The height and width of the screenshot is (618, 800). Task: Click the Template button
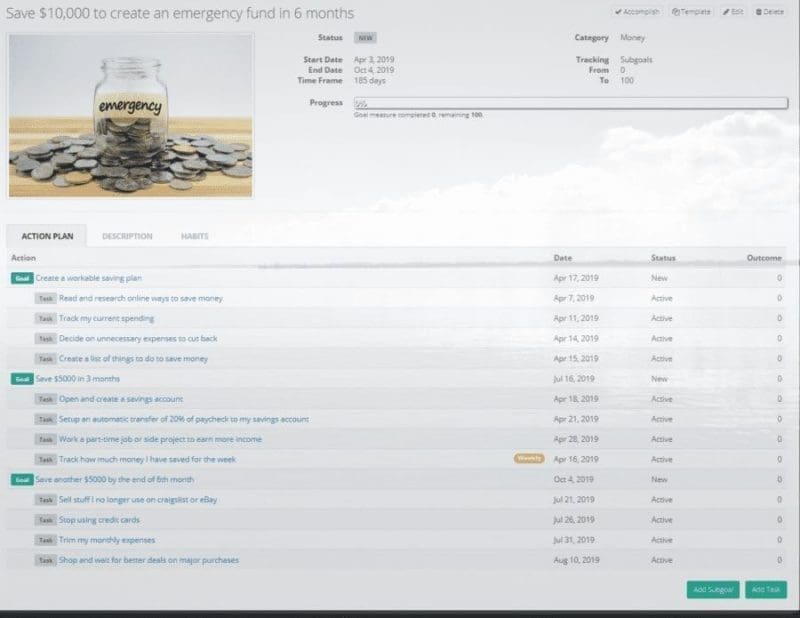[x=691, y=12]
